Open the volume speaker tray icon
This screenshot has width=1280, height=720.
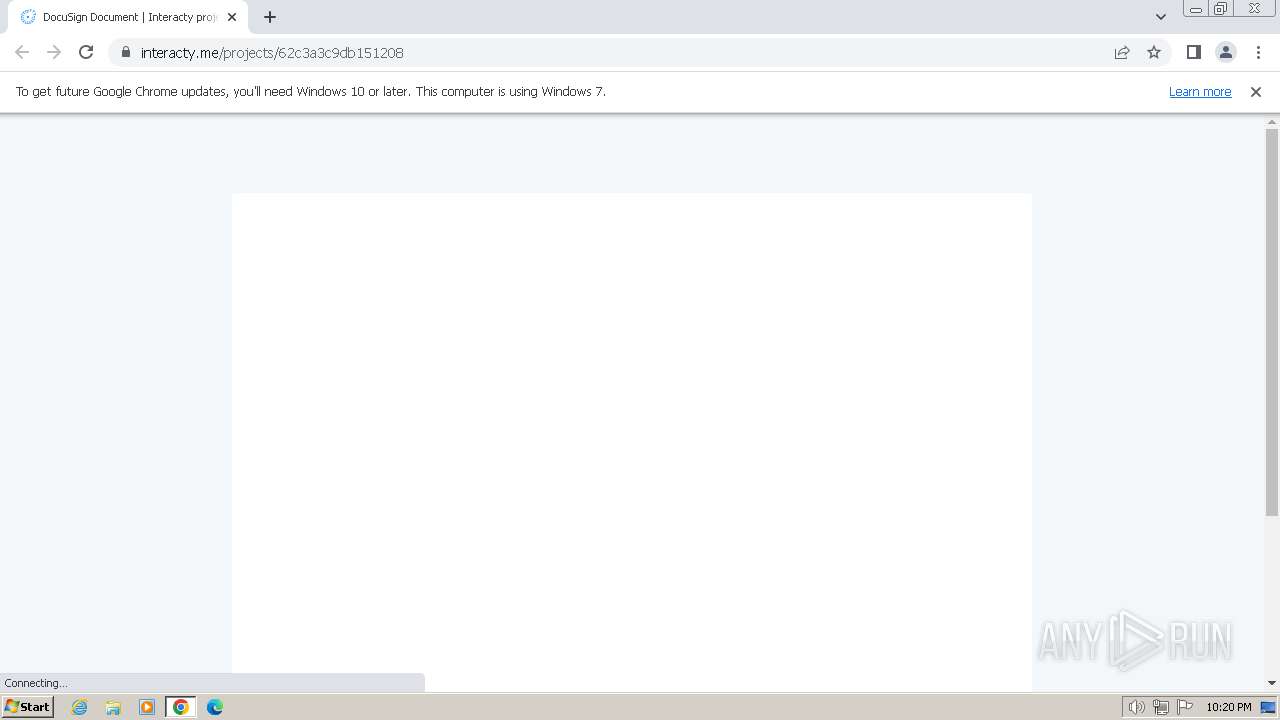(x=1136, y=707)
